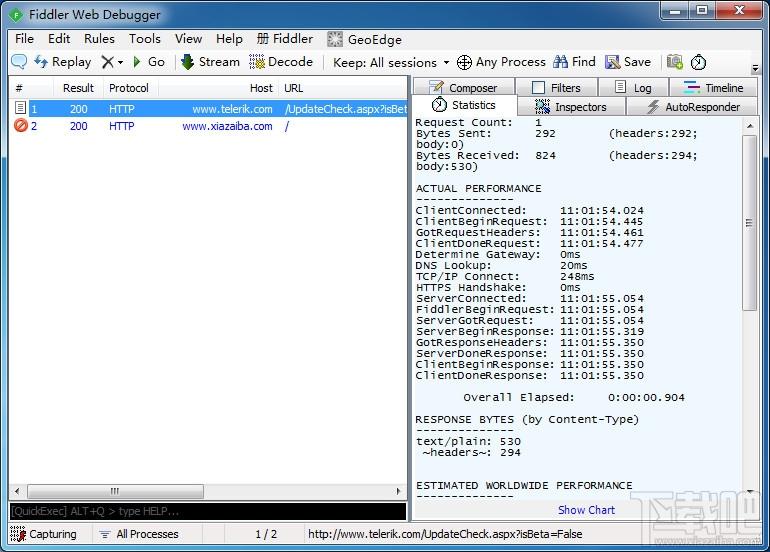Target a process with Any Process crosshair
770x552 pixels.
501,62
